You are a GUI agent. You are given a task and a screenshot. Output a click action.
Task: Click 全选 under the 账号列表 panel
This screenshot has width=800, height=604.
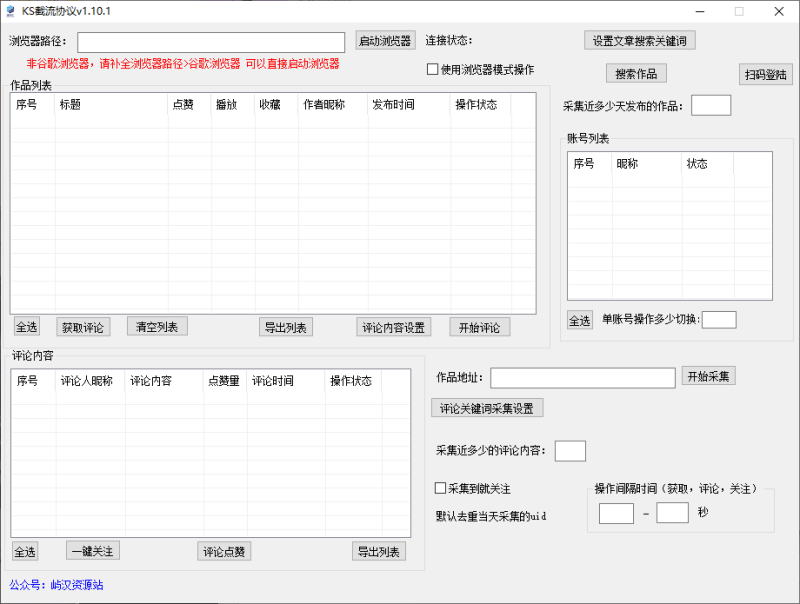[580, 319]
